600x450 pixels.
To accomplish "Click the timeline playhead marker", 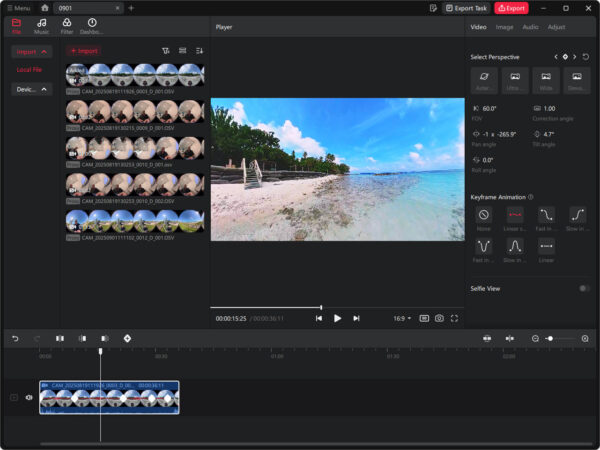I will [100, 351].
